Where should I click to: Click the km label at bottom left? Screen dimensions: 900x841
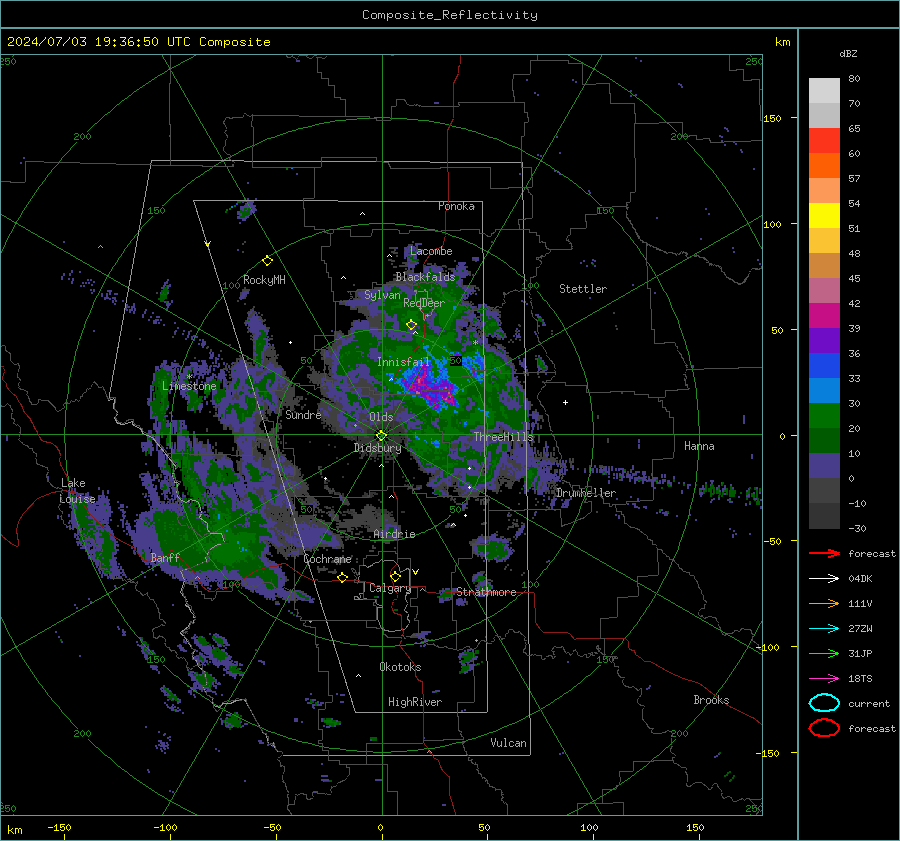point(14,830)
